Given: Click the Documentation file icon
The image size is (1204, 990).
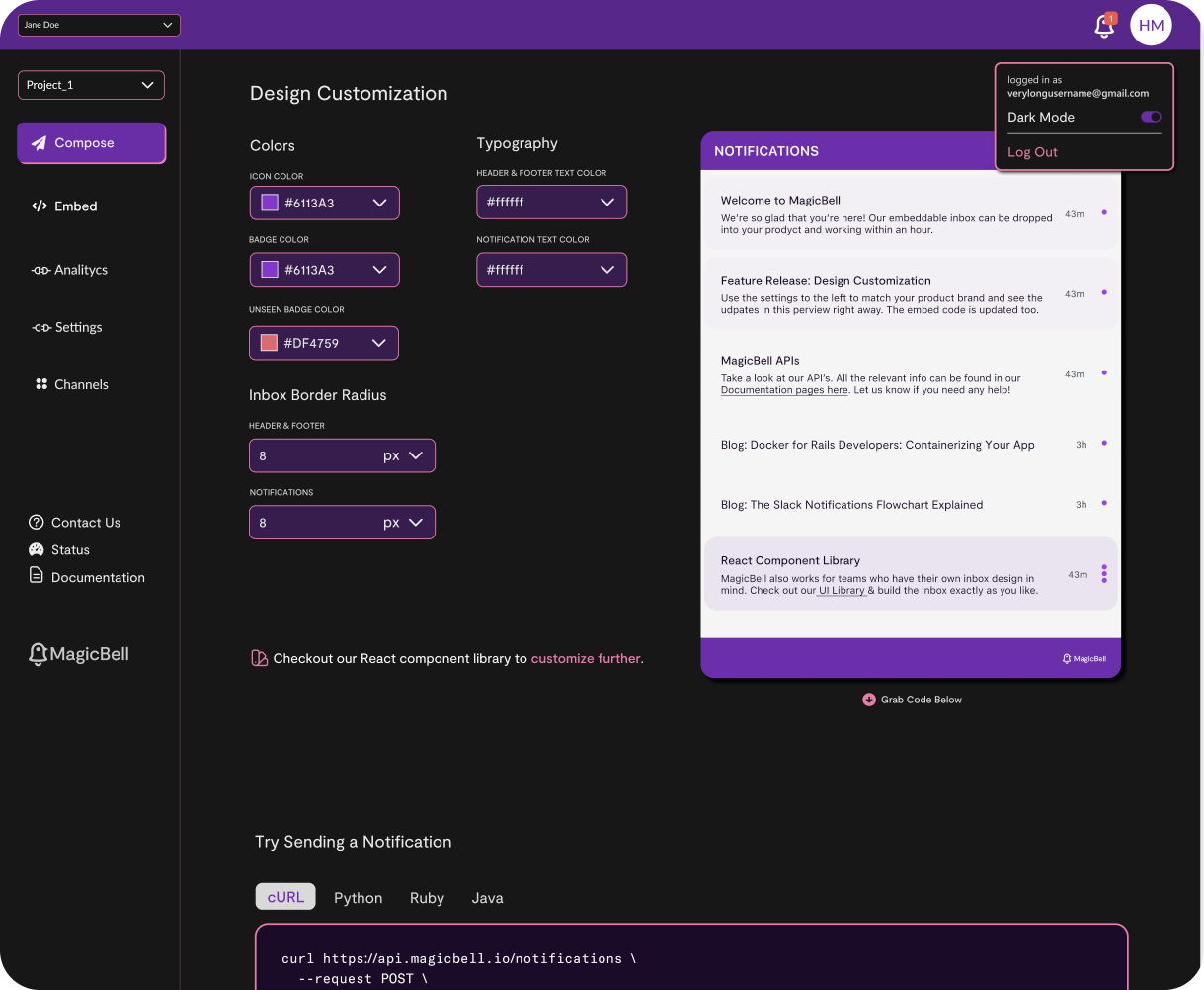Looking at the screenshot, I should (x=37, y=576).
